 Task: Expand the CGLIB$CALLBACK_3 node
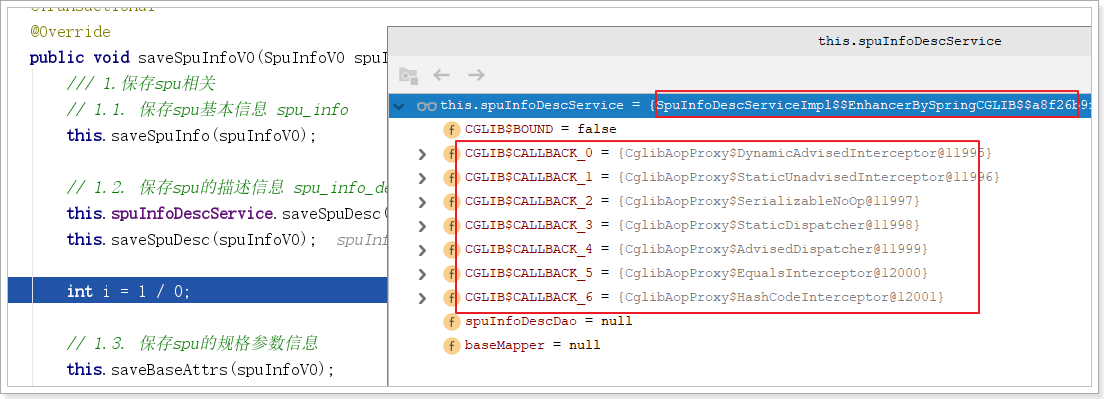tap(422, 226)
